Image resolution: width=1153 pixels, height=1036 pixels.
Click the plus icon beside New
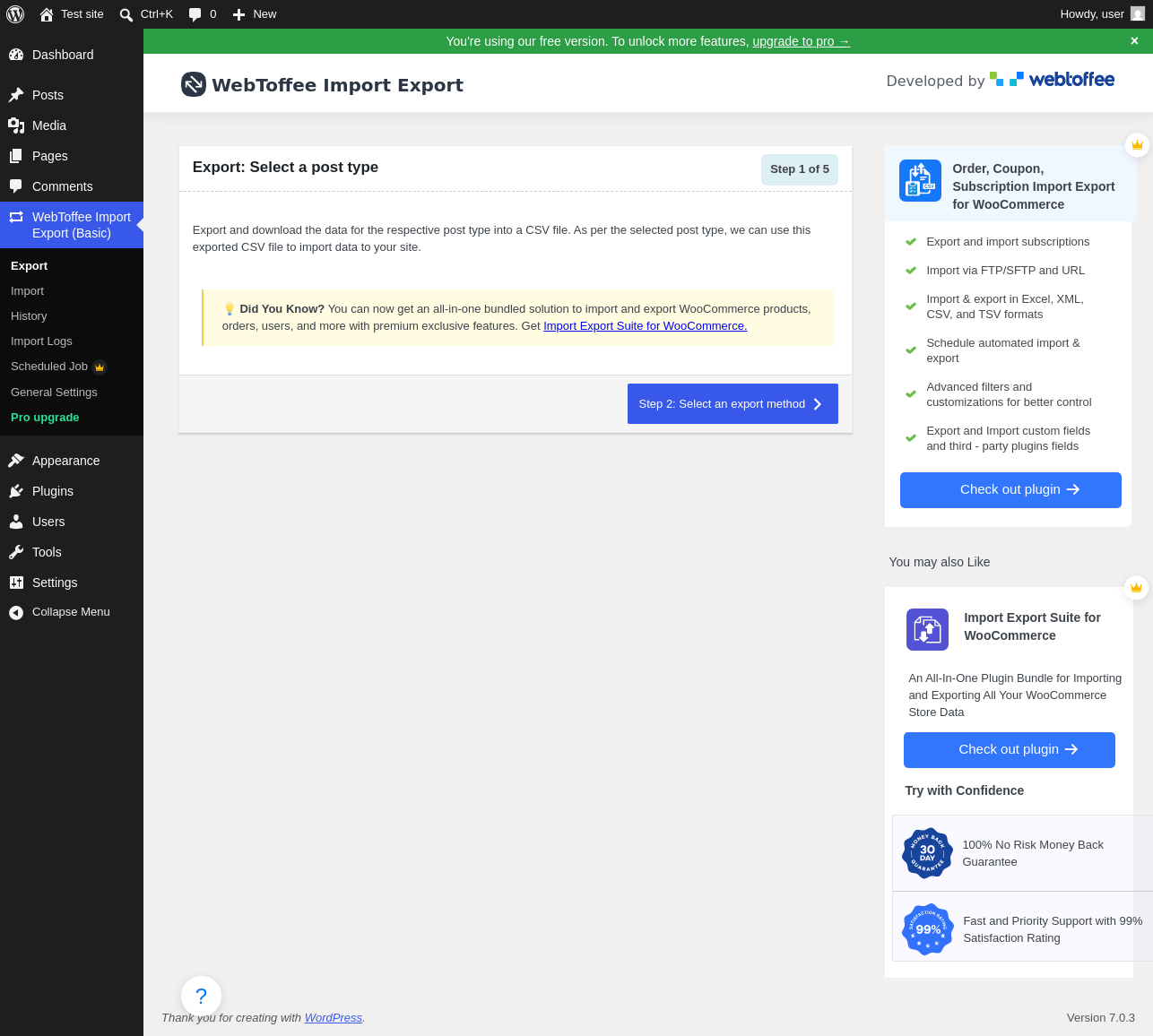click(238, 14)
